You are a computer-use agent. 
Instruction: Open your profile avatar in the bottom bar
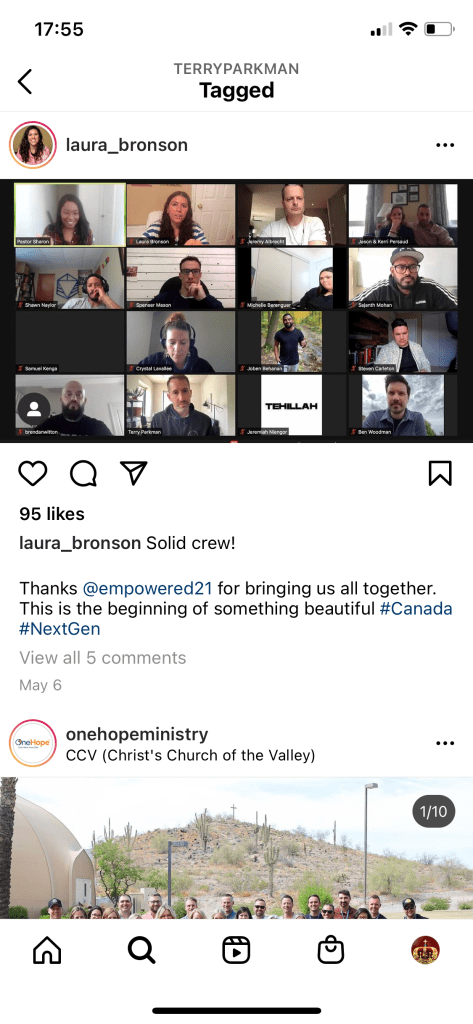coord(425,951)
